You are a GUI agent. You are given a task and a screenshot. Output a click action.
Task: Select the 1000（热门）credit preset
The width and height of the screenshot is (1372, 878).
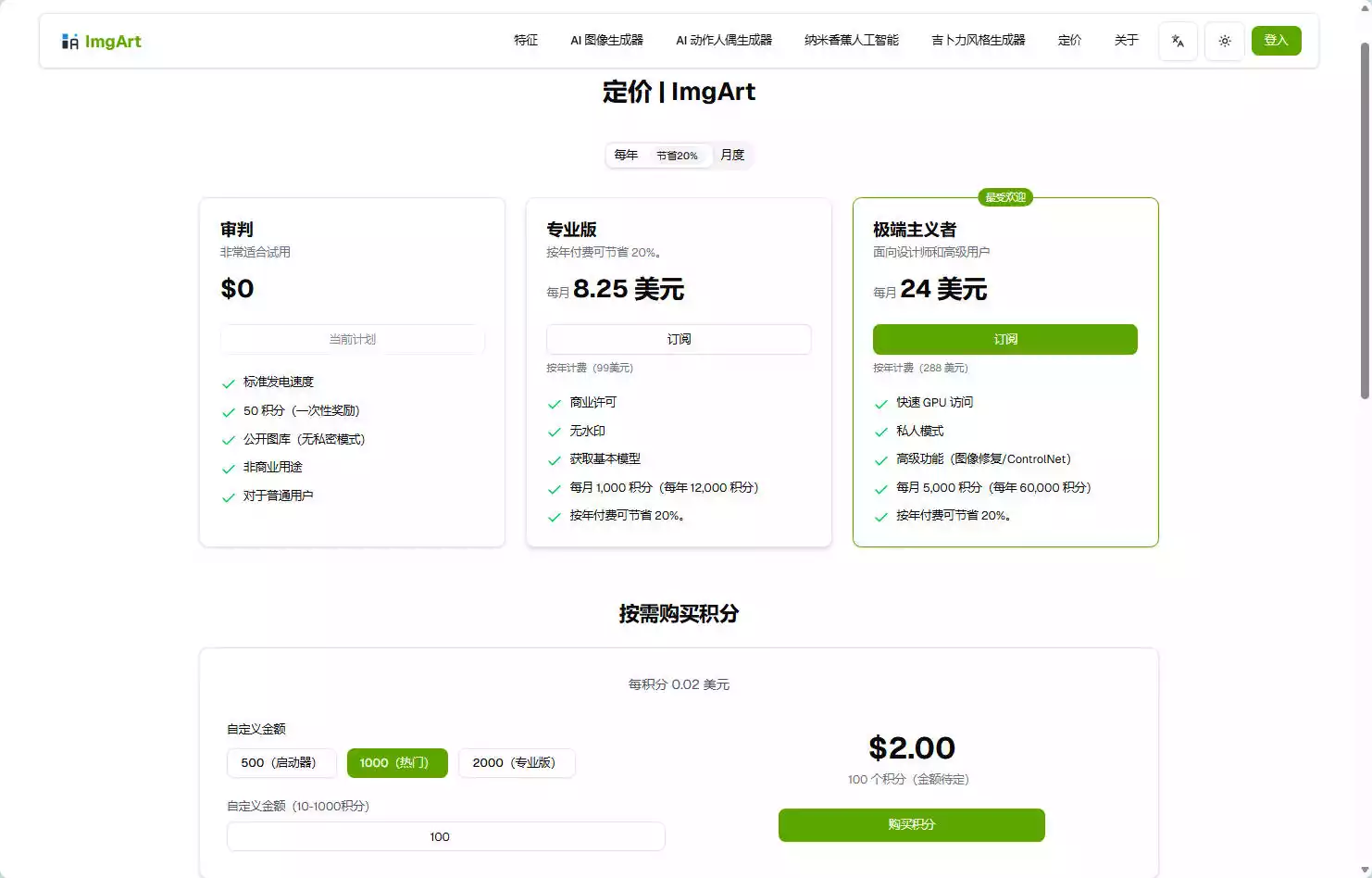(397, 763)
